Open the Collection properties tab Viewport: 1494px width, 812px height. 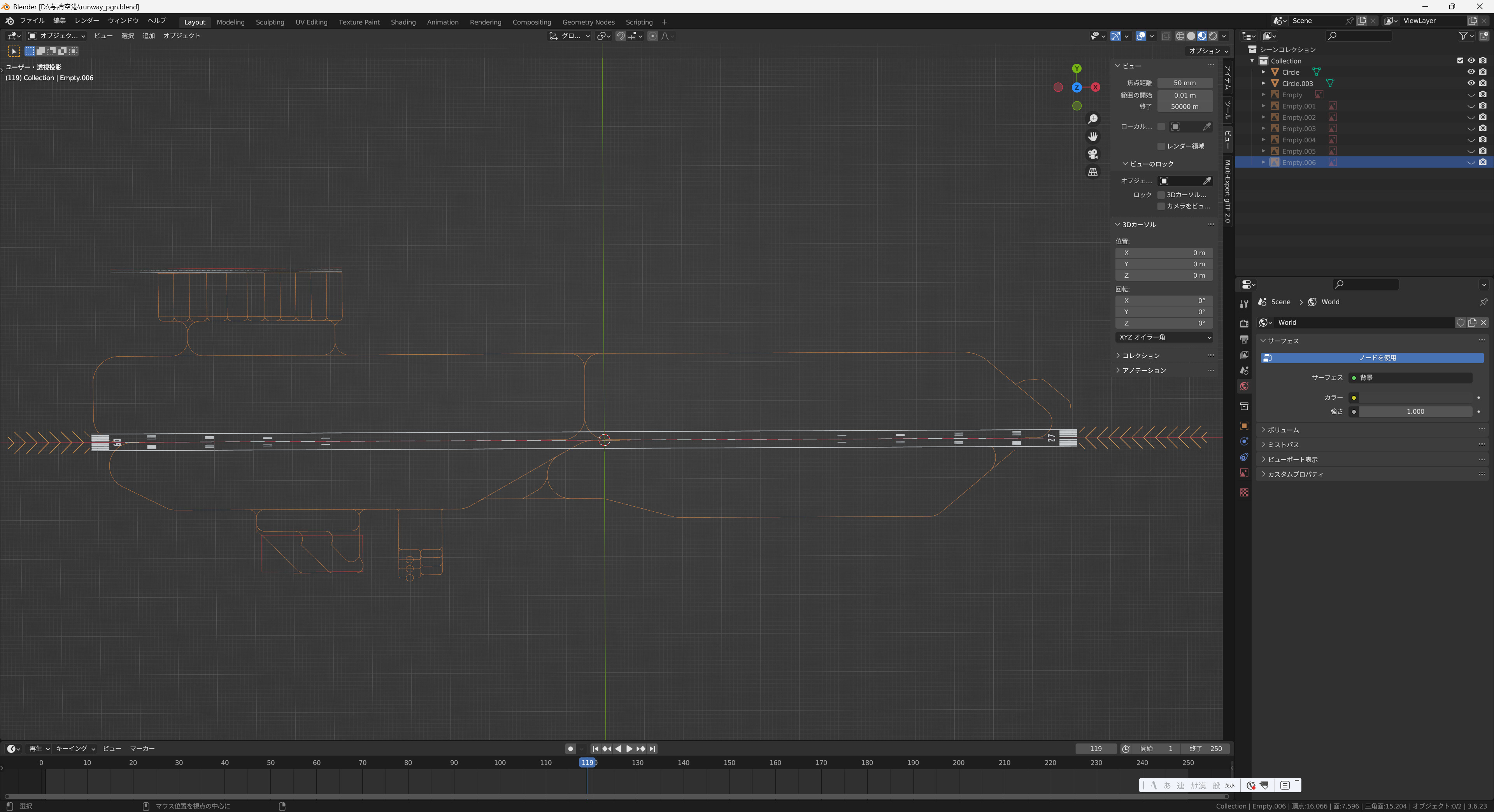coord(1243,406)
